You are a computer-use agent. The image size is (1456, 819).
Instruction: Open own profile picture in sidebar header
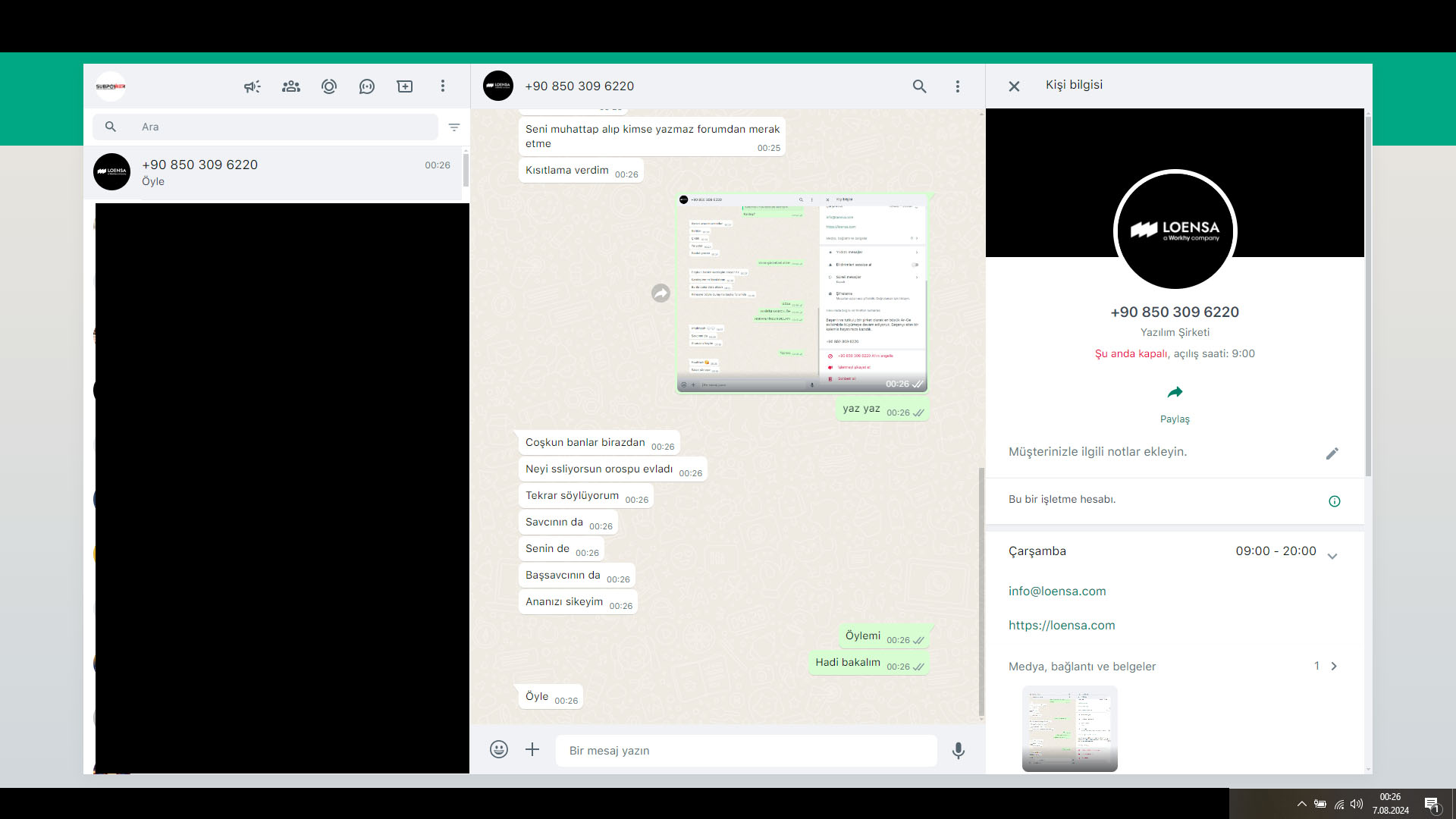[x=111, y=86]
